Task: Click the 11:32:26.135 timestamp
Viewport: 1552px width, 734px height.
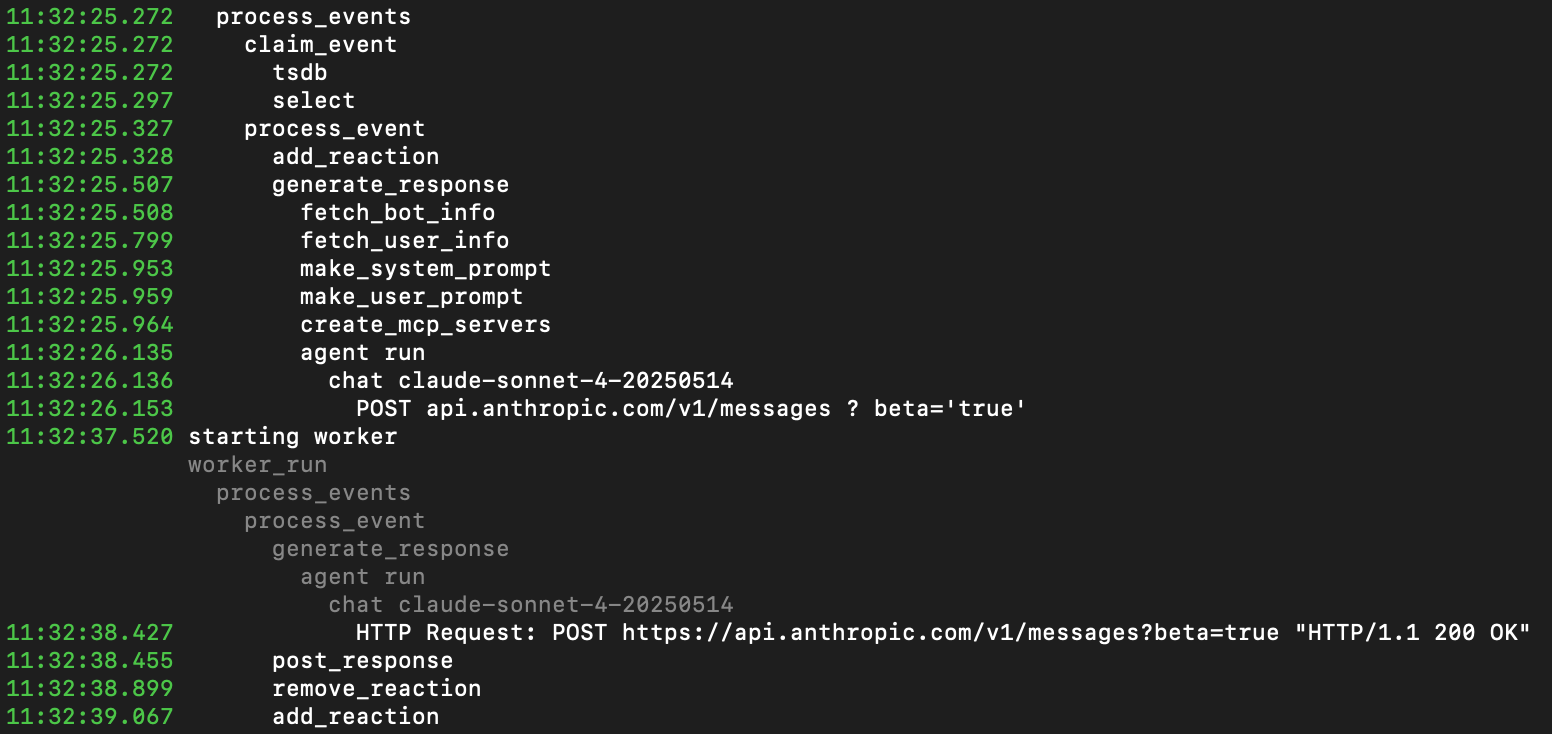Action: 89,353
